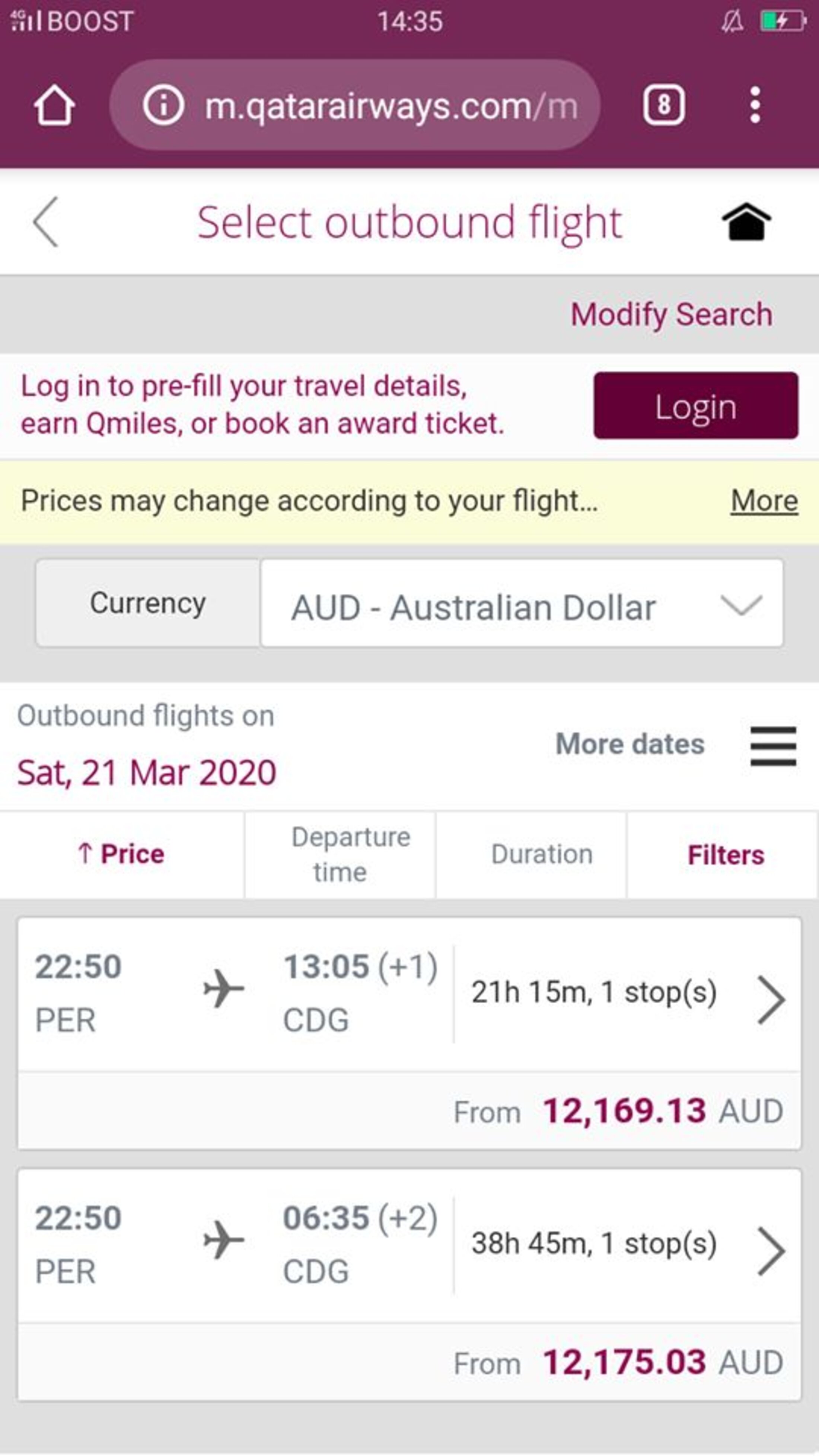The image size is (819, 1456).
Task: Expand the 21h 15m flight details chevron
Action: pos(771,999)
